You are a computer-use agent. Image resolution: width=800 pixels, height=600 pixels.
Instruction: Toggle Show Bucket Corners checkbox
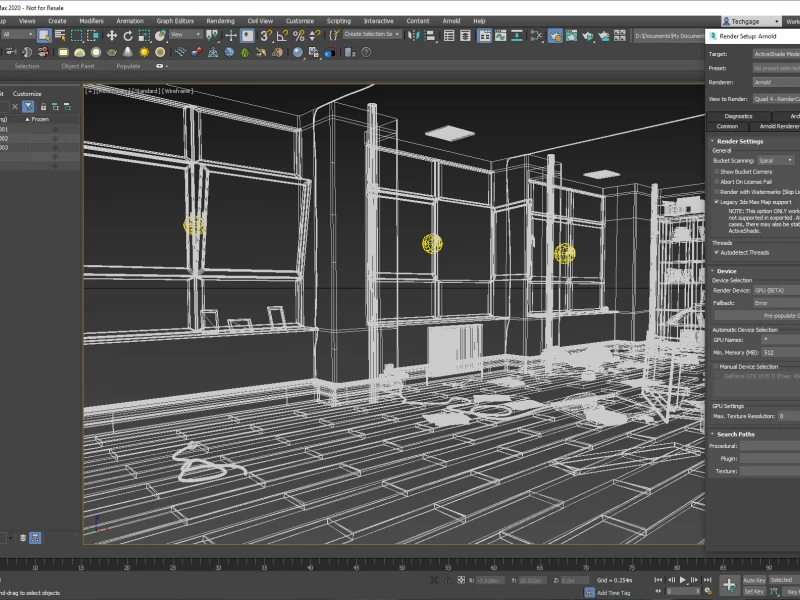pyautogui.click(x=716, y=172)
